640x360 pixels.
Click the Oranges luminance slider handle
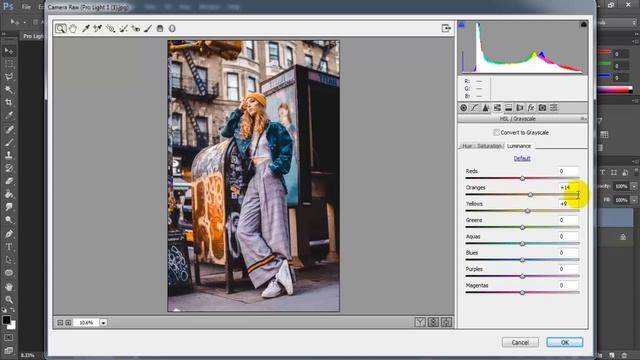pos(530,195)
